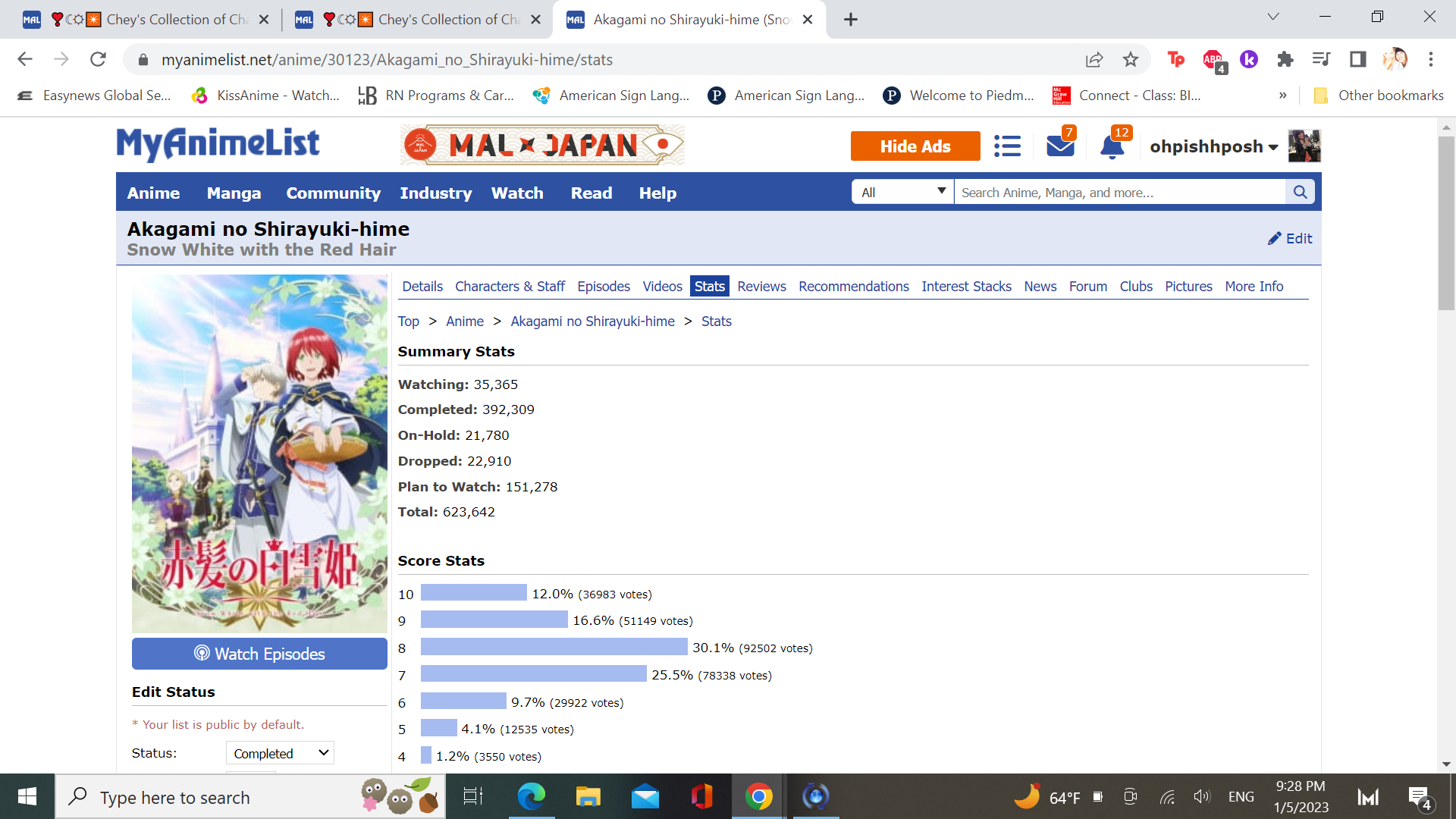The width and height of the screenshot is (1456, 819).
Task: Click the Edit pencil link
Action: [1290, 238]
